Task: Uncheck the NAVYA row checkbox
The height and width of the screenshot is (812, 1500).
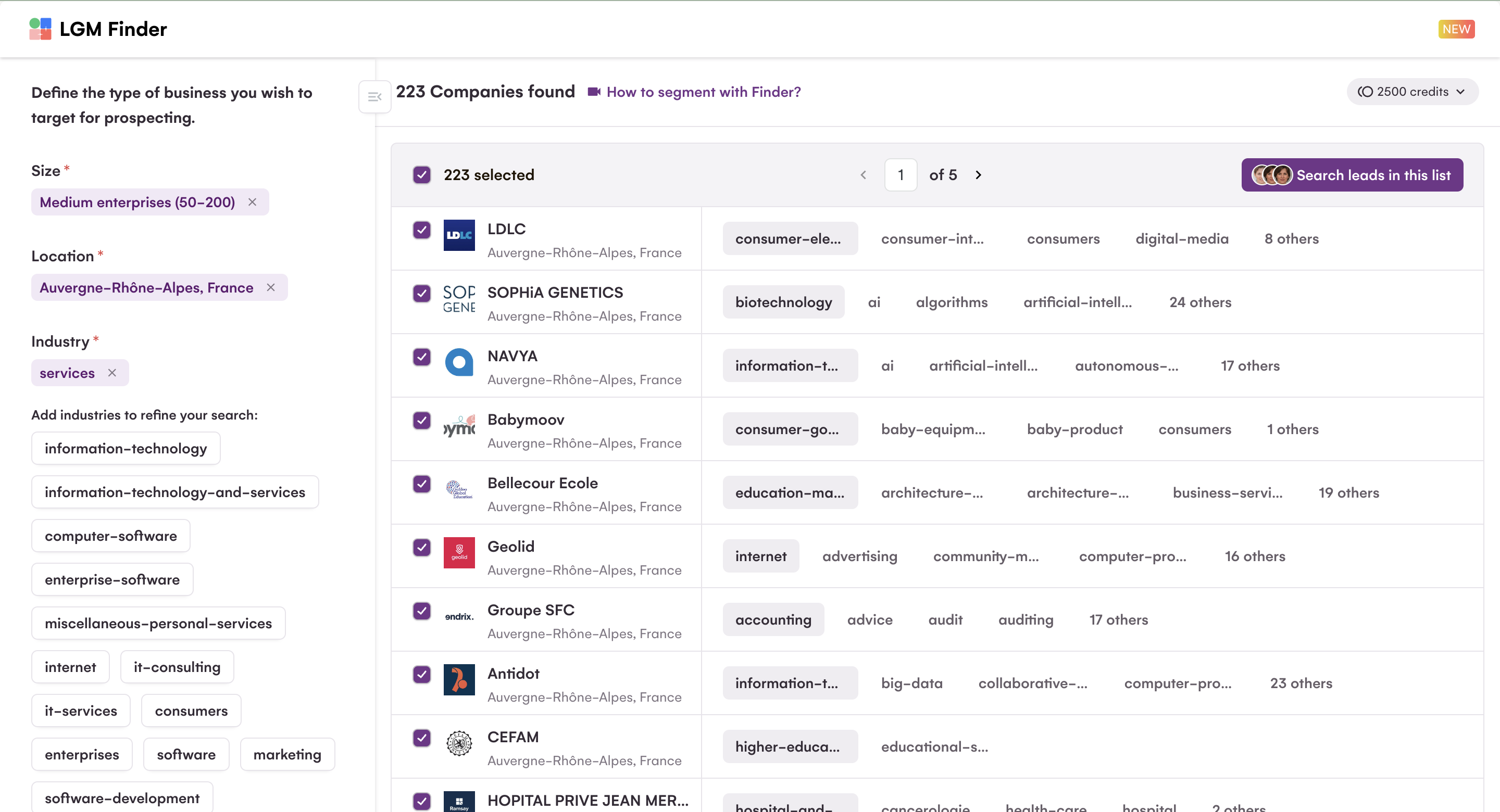Action: 421,357
